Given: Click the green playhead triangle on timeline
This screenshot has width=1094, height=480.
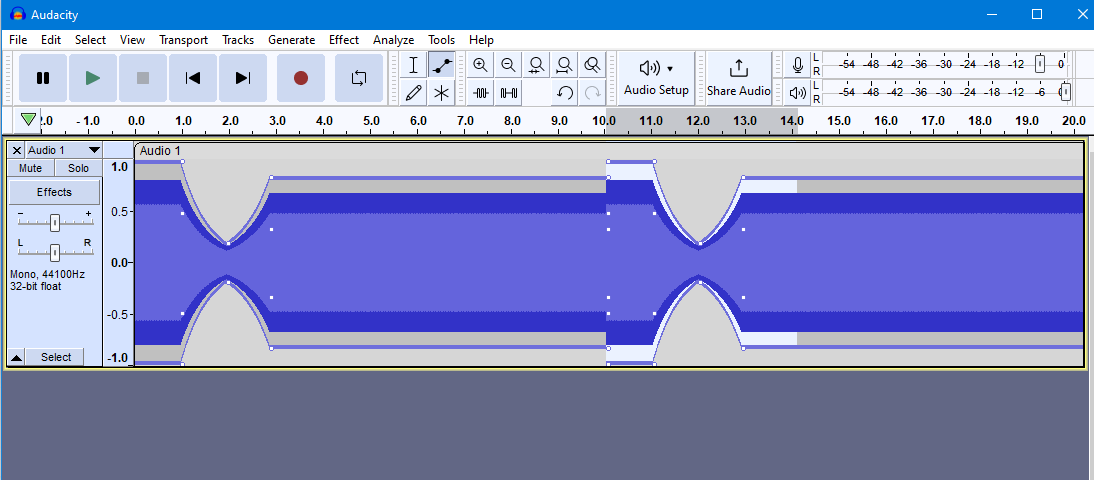Looking at the screenshot, I should click(x=28, y=120).
